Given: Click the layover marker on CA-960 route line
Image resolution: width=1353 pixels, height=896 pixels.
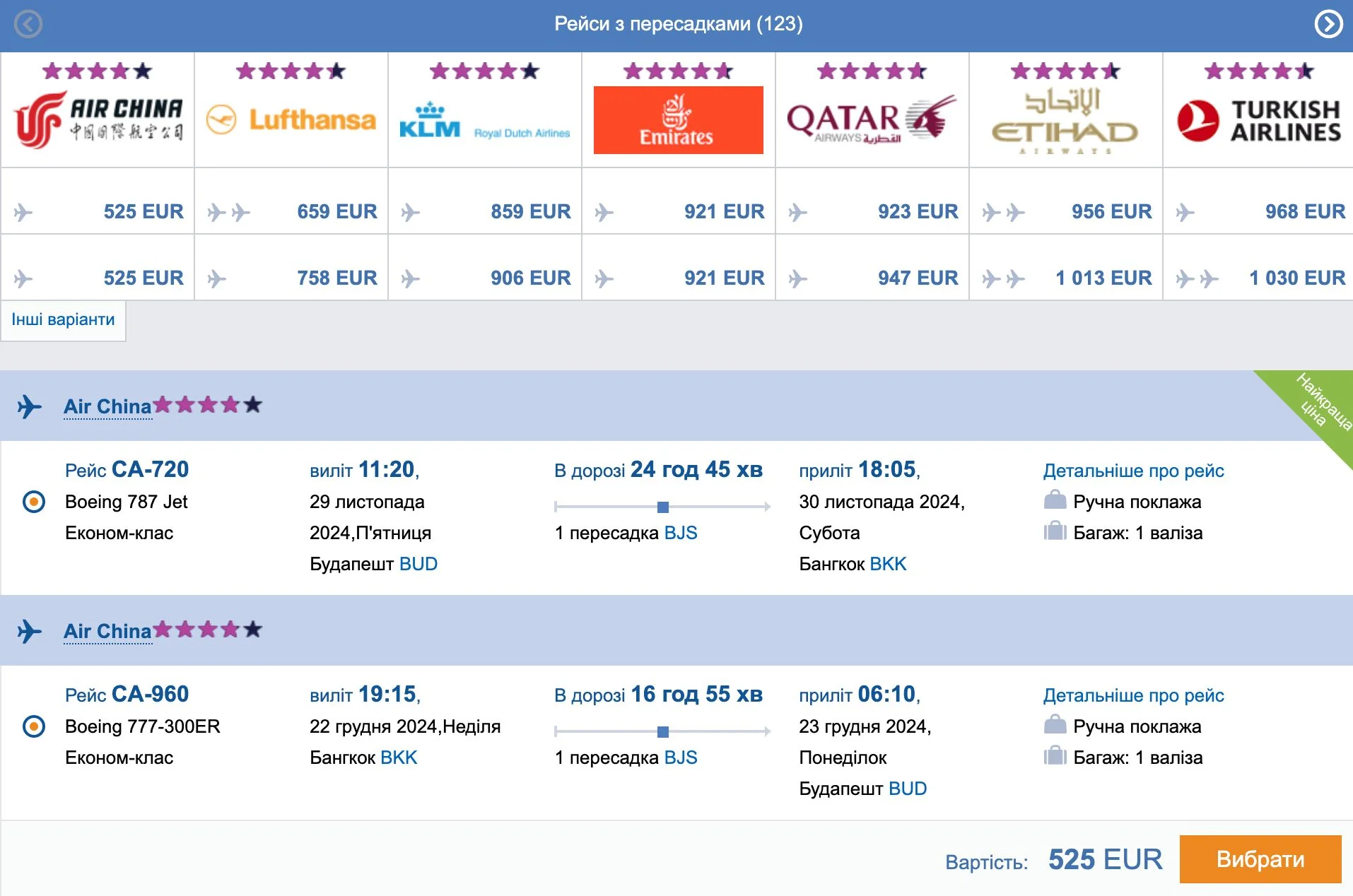Looking at the screenshot, I should click(x=663, y=731).
